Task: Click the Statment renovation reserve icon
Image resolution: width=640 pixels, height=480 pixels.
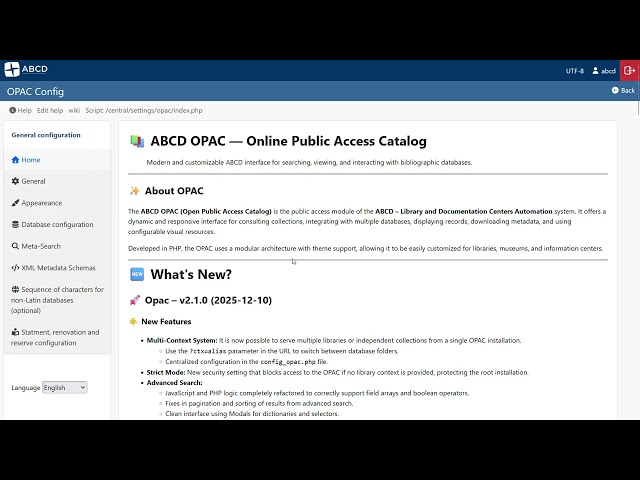Action: coord(16,332)
